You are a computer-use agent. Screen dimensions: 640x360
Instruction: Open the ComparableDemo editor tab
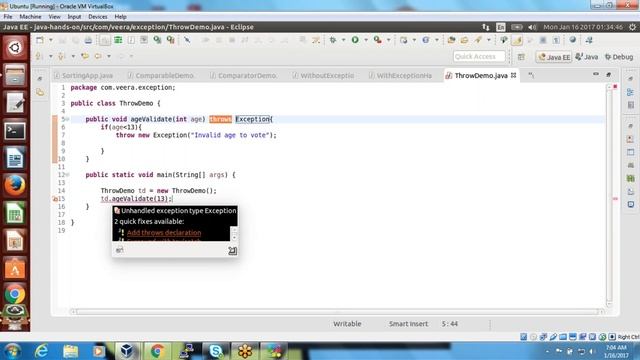[160, 76]
